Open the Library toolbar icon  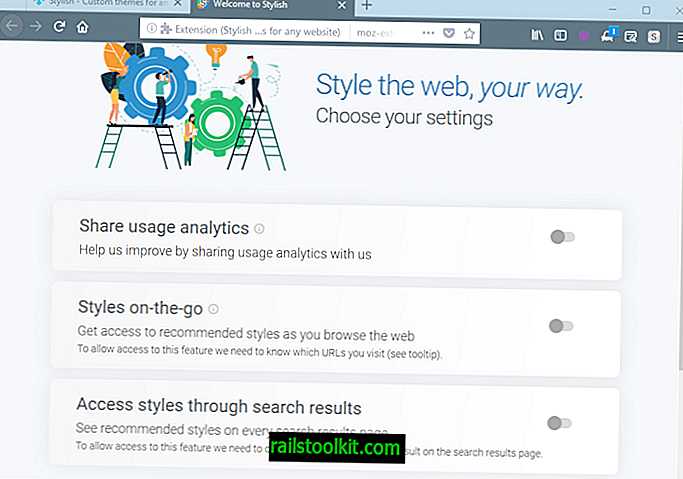[537, 35]
